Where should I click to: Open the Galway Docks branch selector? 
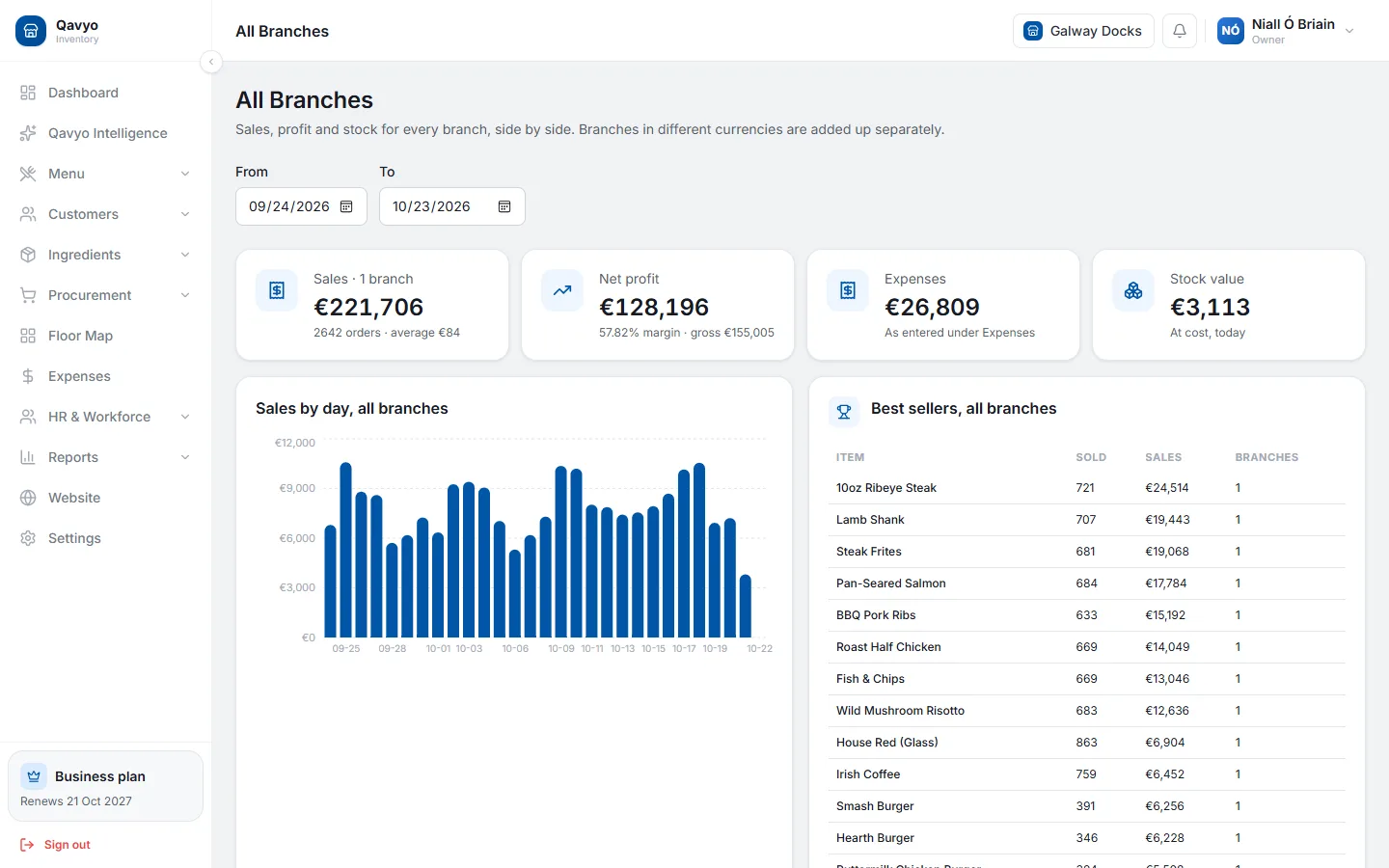point(1083,31)
